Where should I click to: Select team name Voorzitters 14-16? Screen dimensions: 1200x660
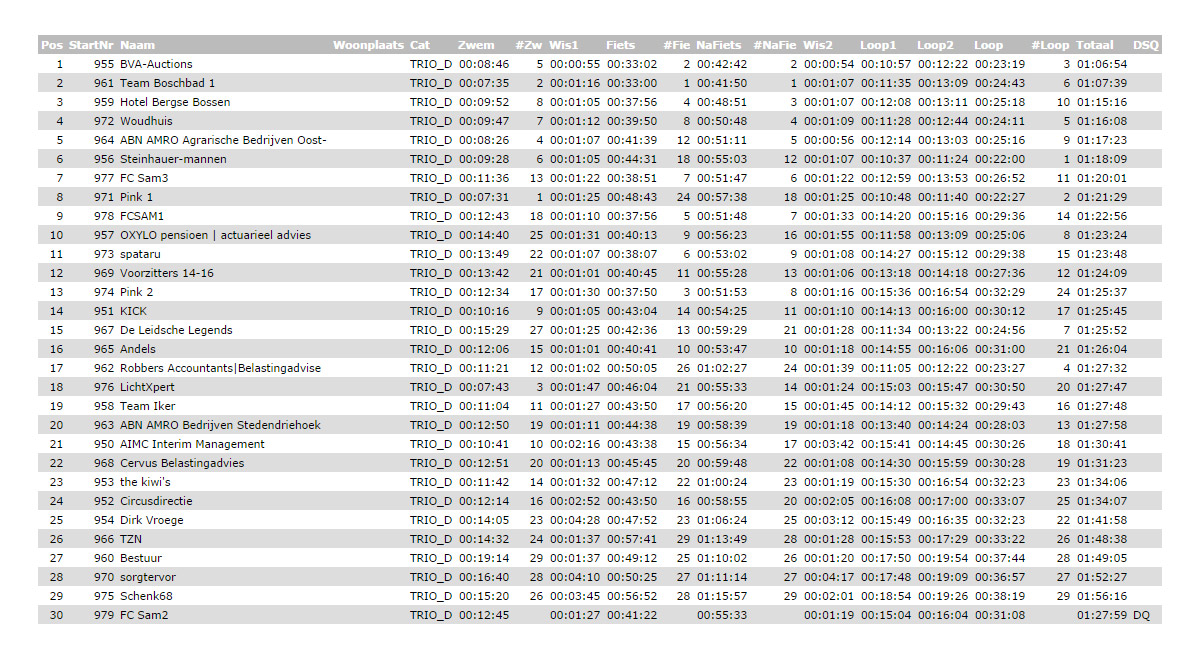(x=166, y=273)
